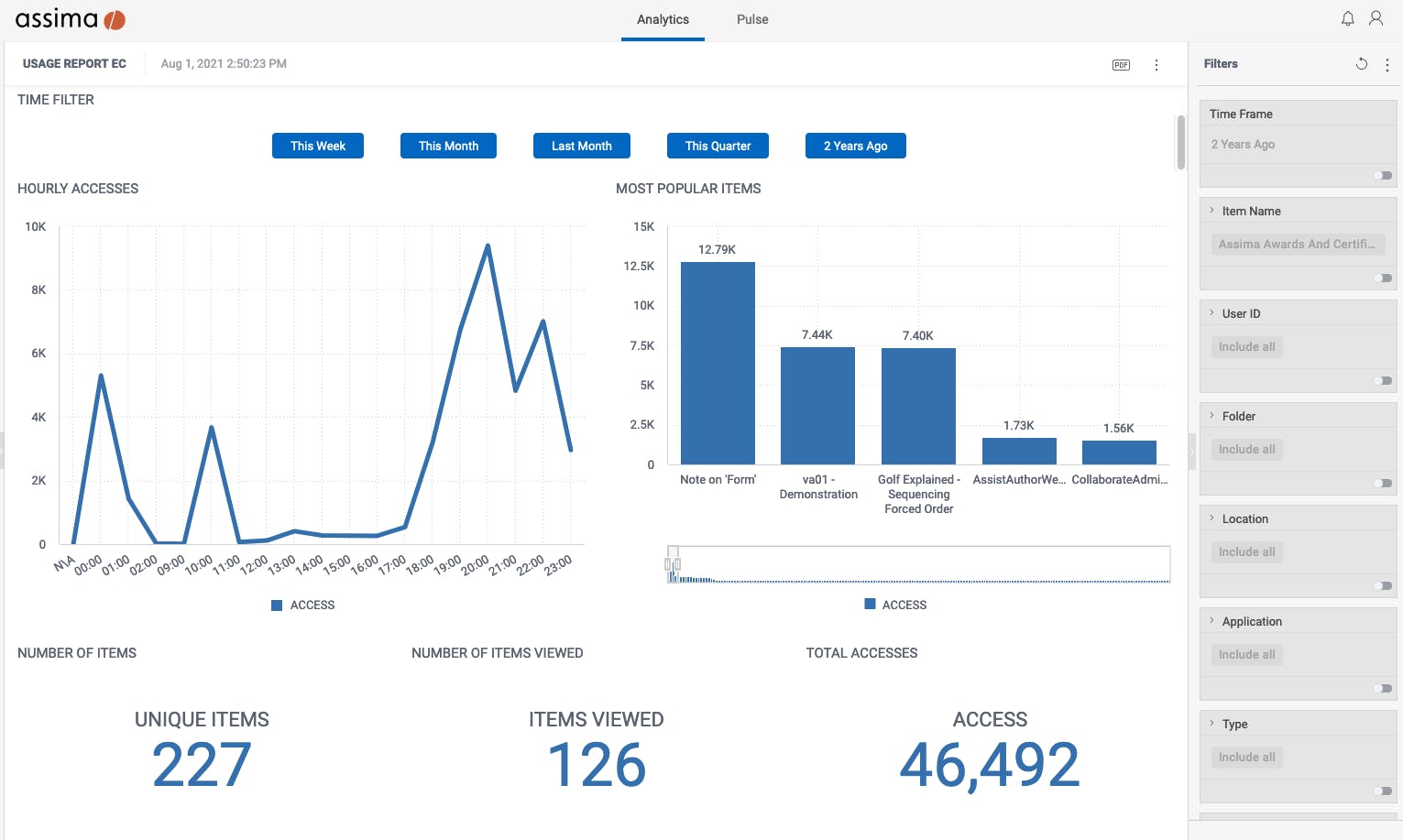1403x840 pixels.
Task: Click the Assima logo
Action: click(71, 19)
